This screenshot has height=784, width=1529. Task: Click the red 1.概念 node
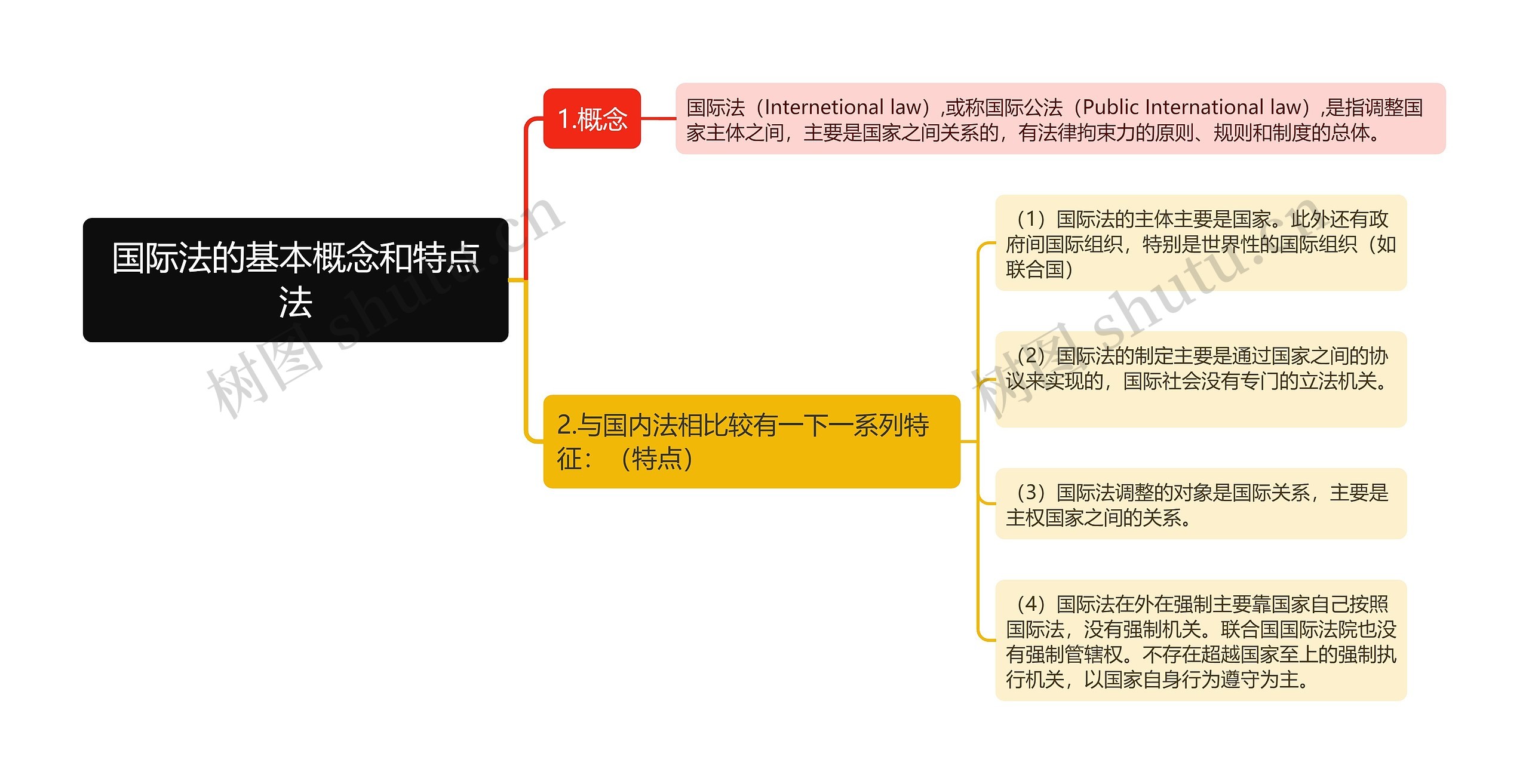pyautogui.click(x=591, y=119)
